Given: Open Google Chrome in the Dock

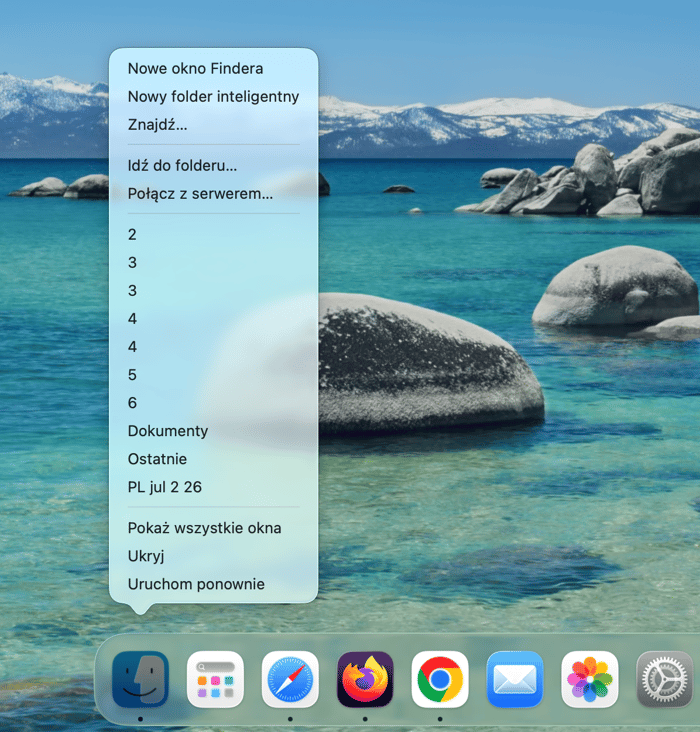Looking at the screenshot, I should [440, 679].
